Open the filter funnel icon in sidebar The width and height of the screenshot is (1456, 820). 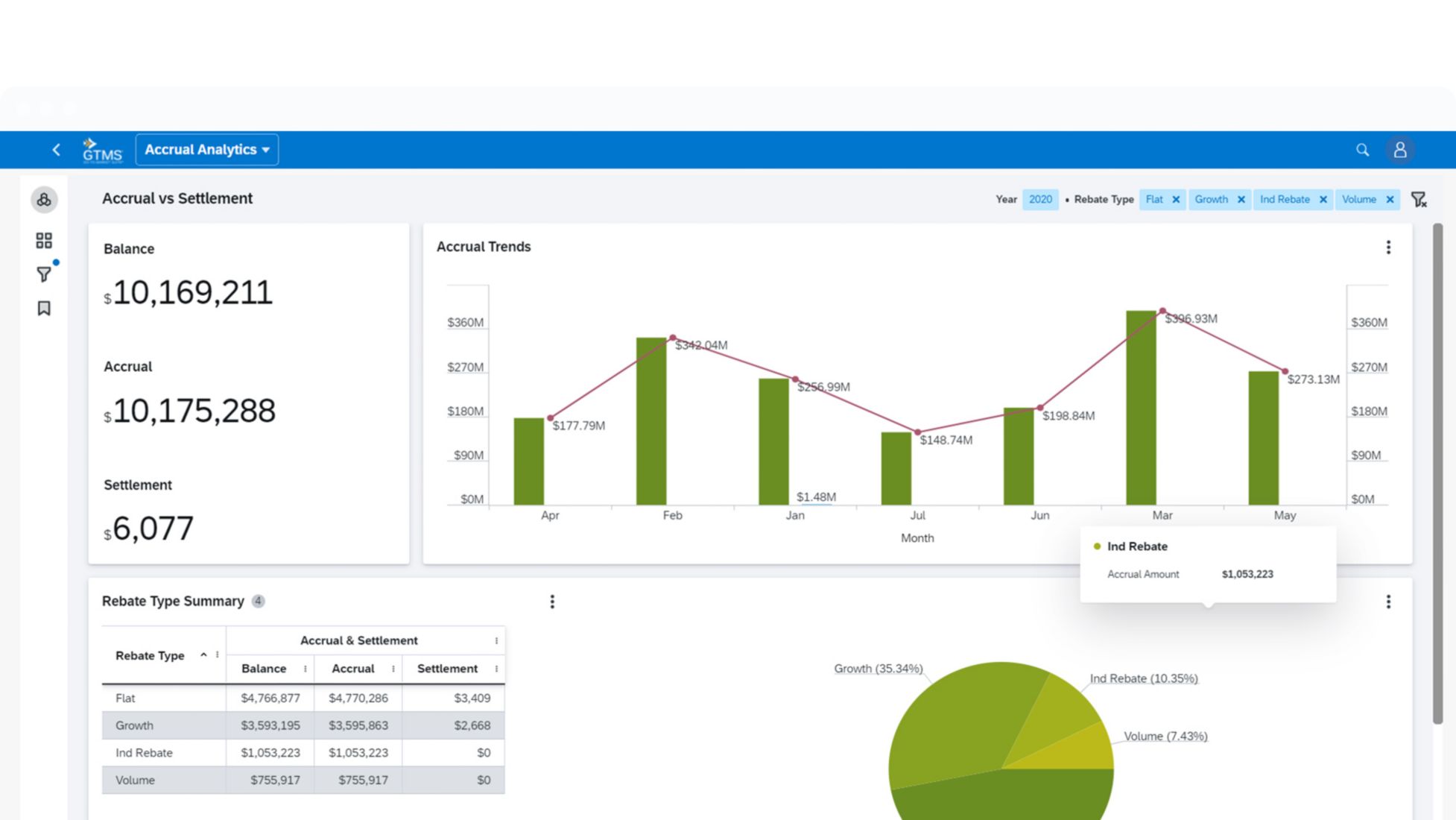(44, 274)
